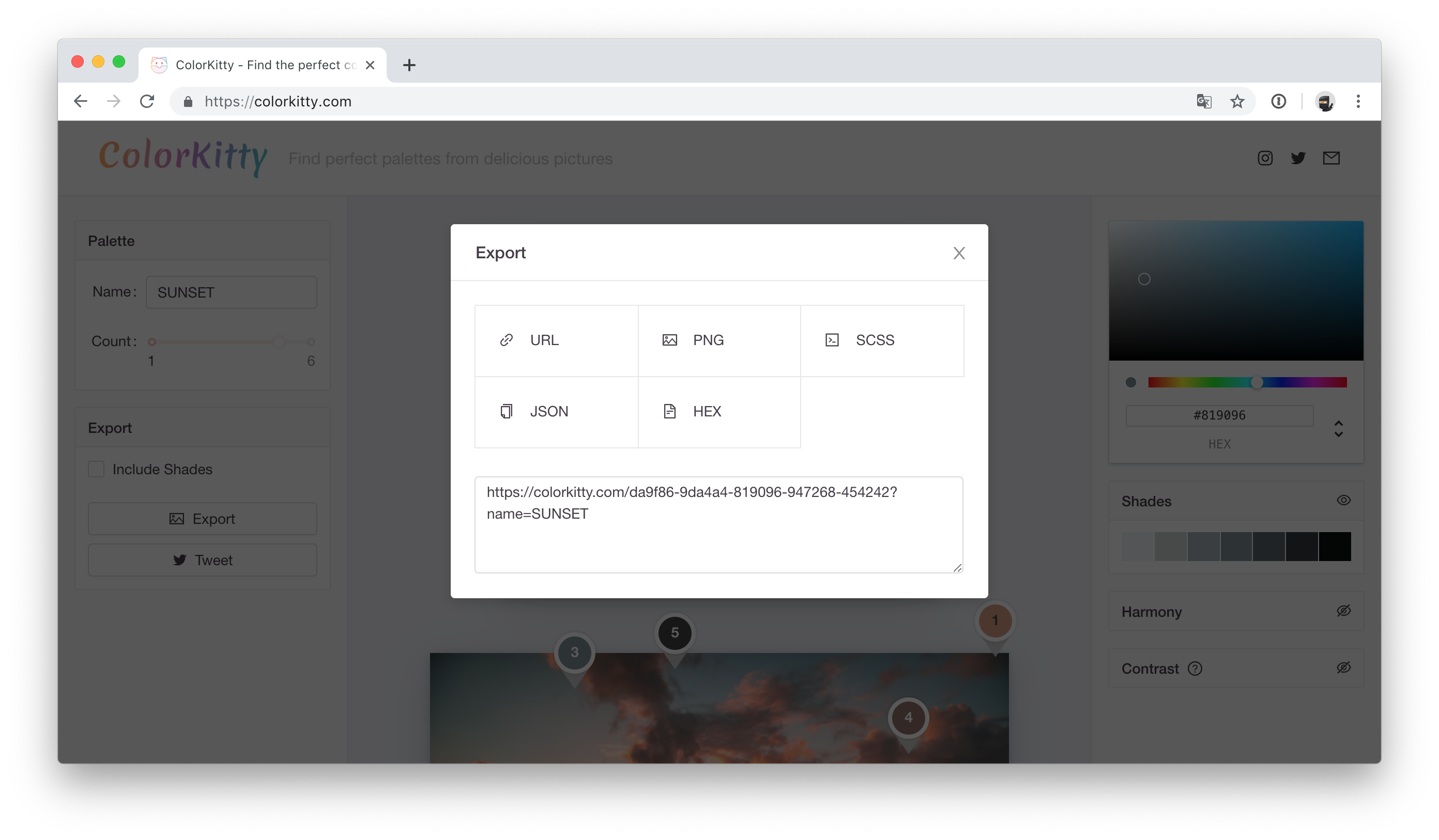Screen dimensions: 1439x840
Task: Show the Contrast panel via eye icon
Action: tap(1343, 667)
